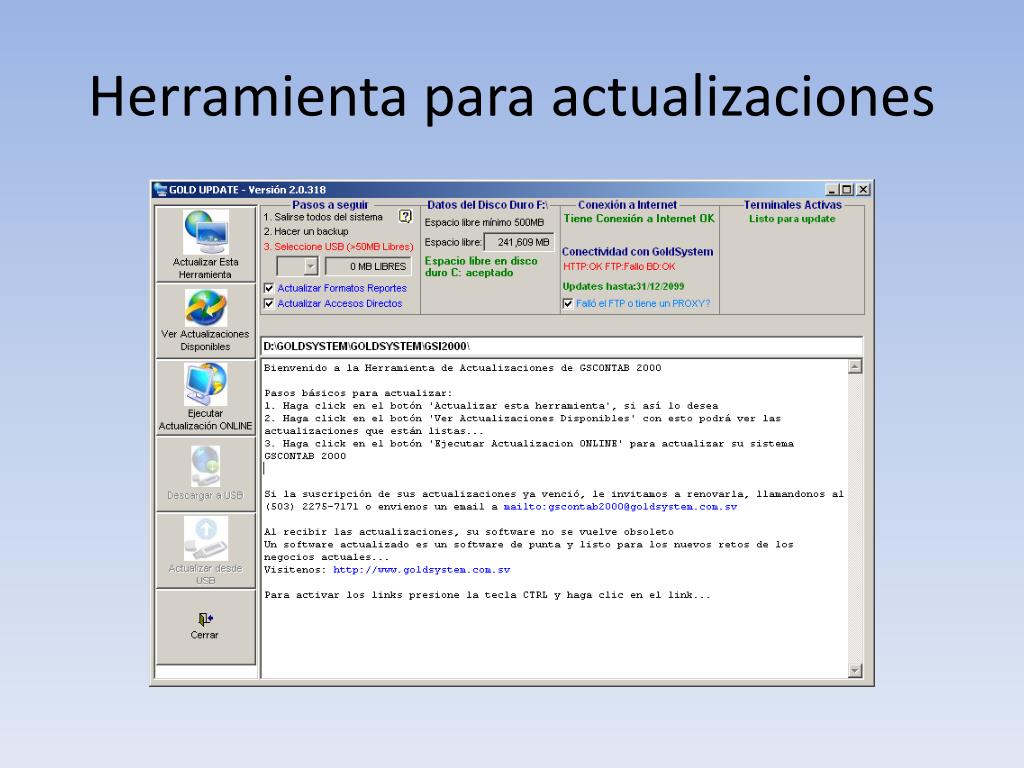The width and height of the screenshot is (1024, 768).
Task: Click '1. Salirse todos del sistema' step
Action: click(x=323, y=217)
